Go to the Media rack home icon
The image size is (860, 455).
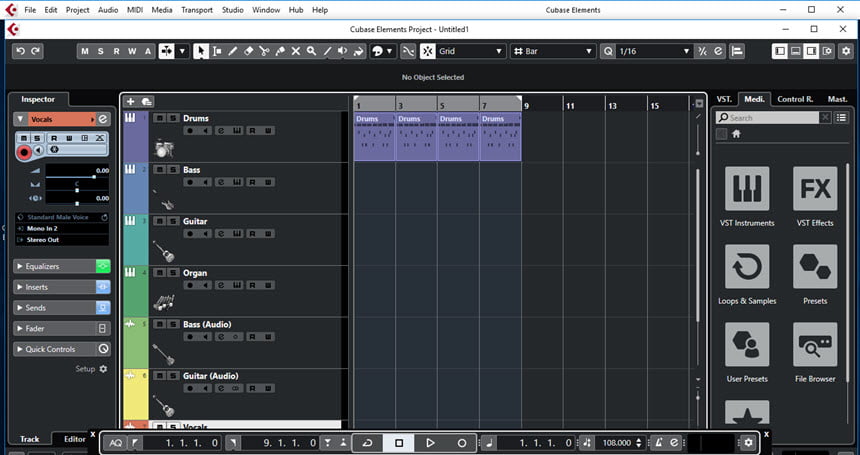[737, 134]
